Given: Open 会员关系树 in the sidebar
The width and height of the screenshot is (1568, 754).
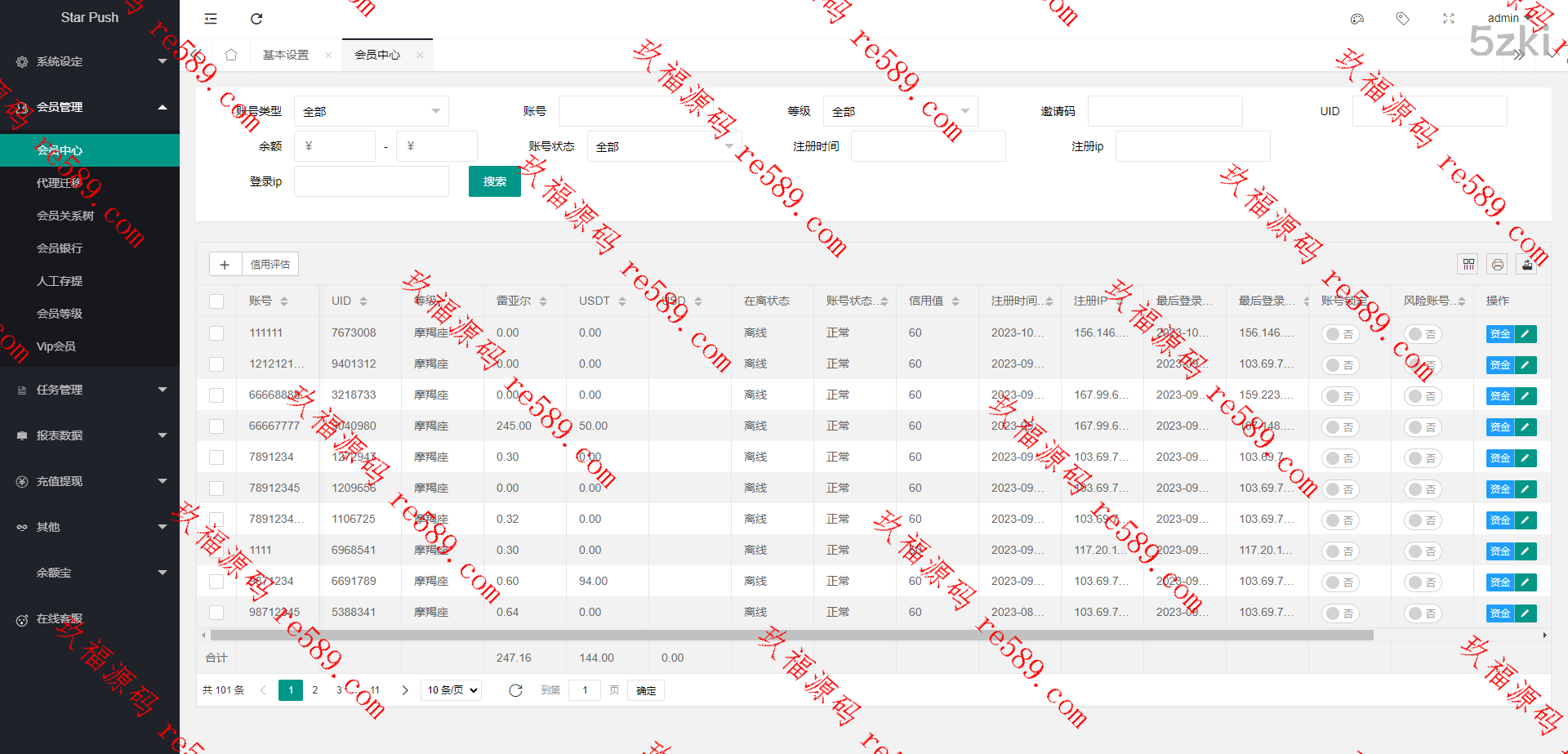Looking at the screenshot, I should (65, 216).
